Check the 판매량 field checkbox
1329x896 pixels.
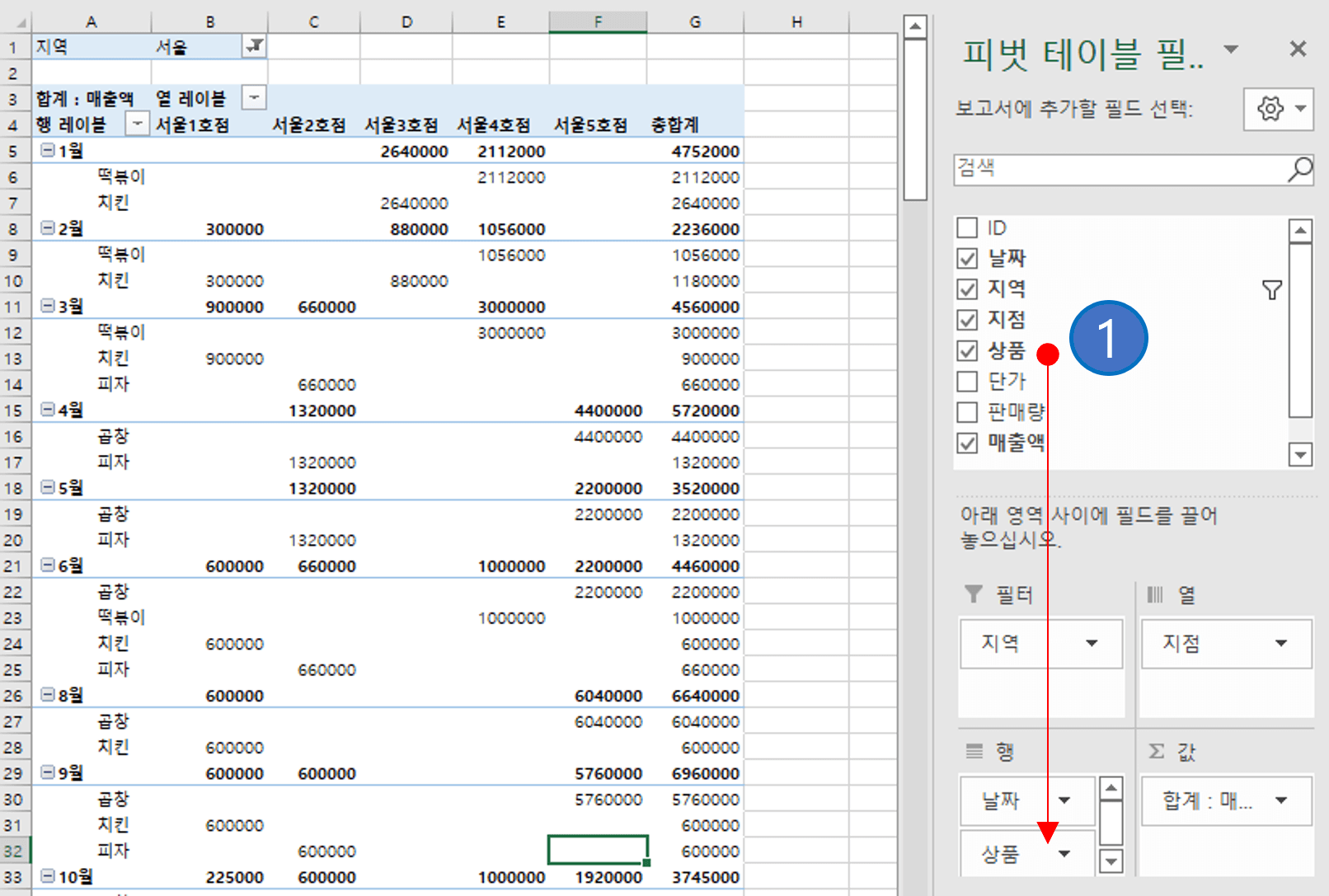(x=966, y=412)
